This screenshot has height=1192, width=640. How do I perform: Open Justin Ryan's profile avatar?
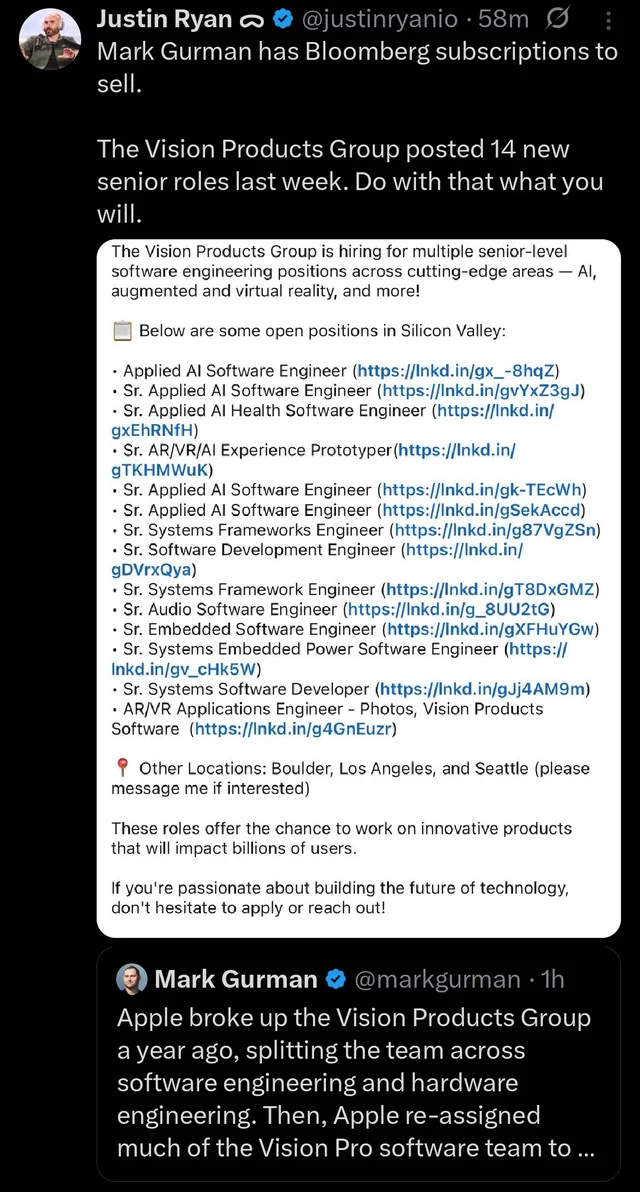[x=49, y=40]
